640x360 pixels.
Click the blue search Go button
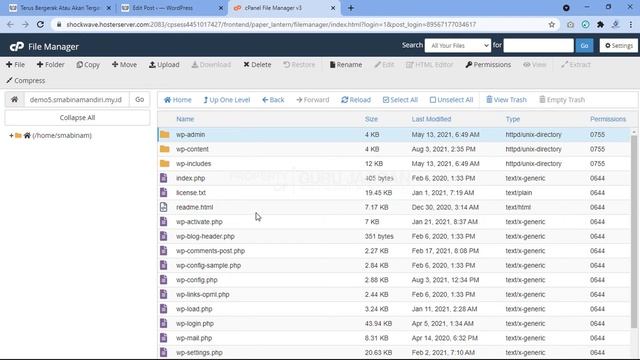(584, 45)
